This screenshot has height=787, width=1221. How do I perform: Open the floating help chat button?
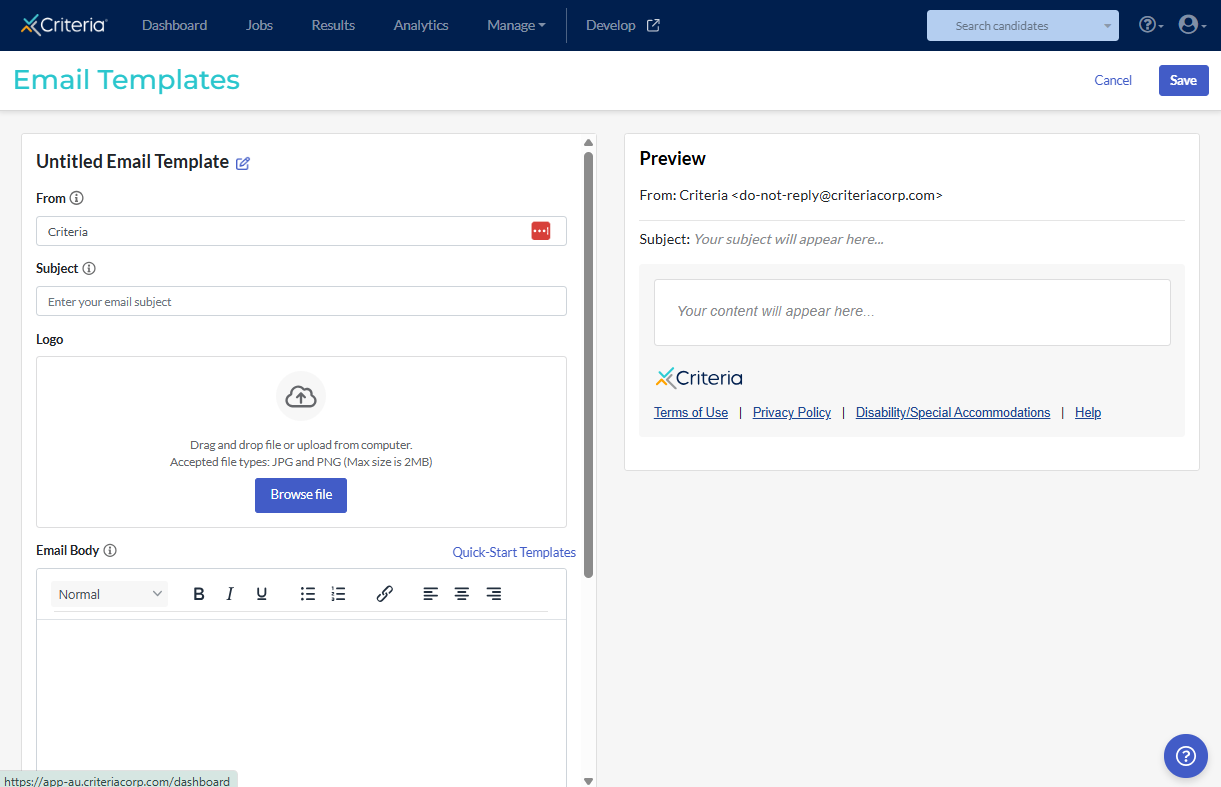pyautogui.click(x=1186, y=755)
